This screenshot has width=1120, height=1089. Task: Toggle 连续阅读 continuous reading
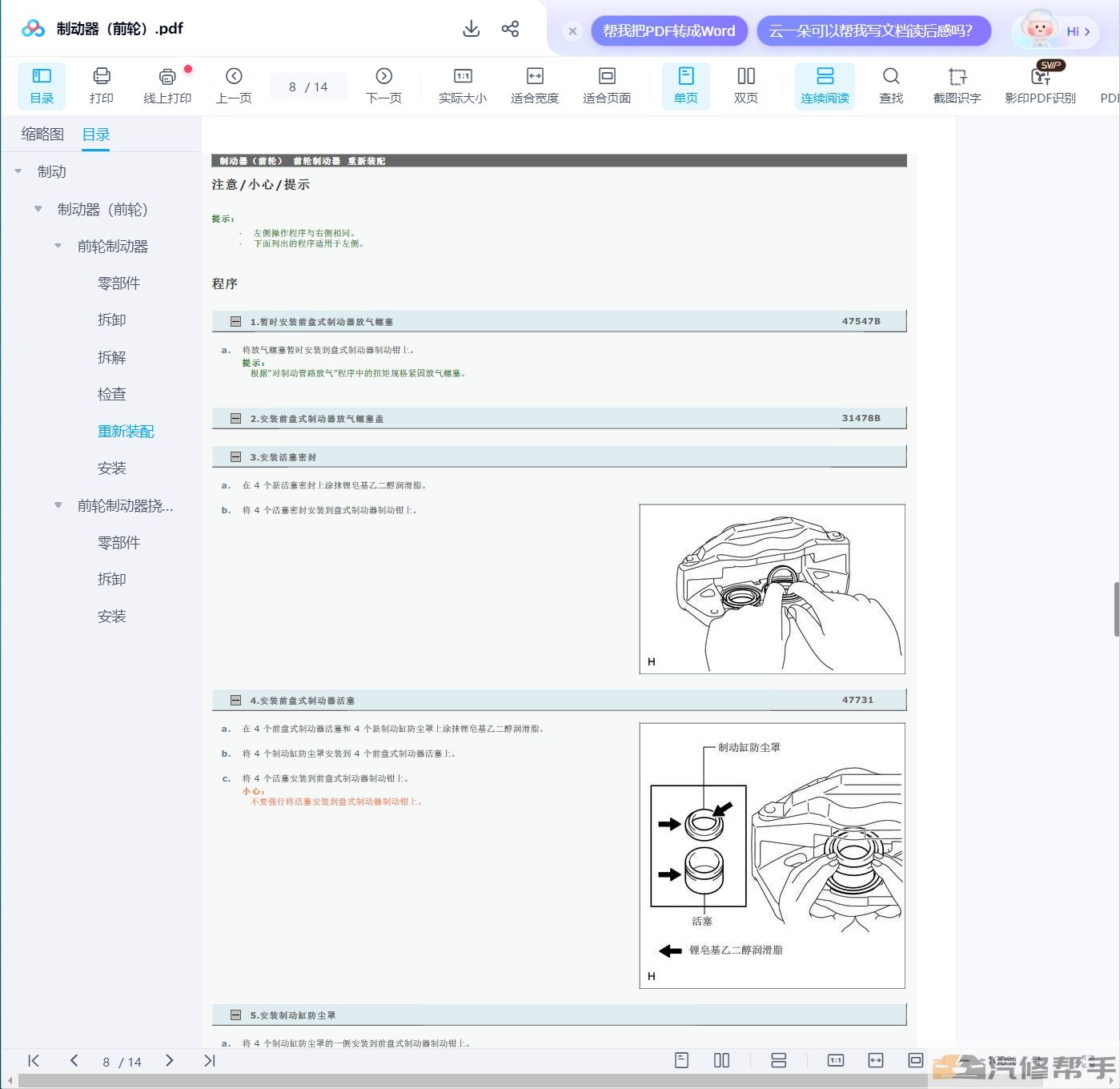pyautogui.click(x=825, y=86)
